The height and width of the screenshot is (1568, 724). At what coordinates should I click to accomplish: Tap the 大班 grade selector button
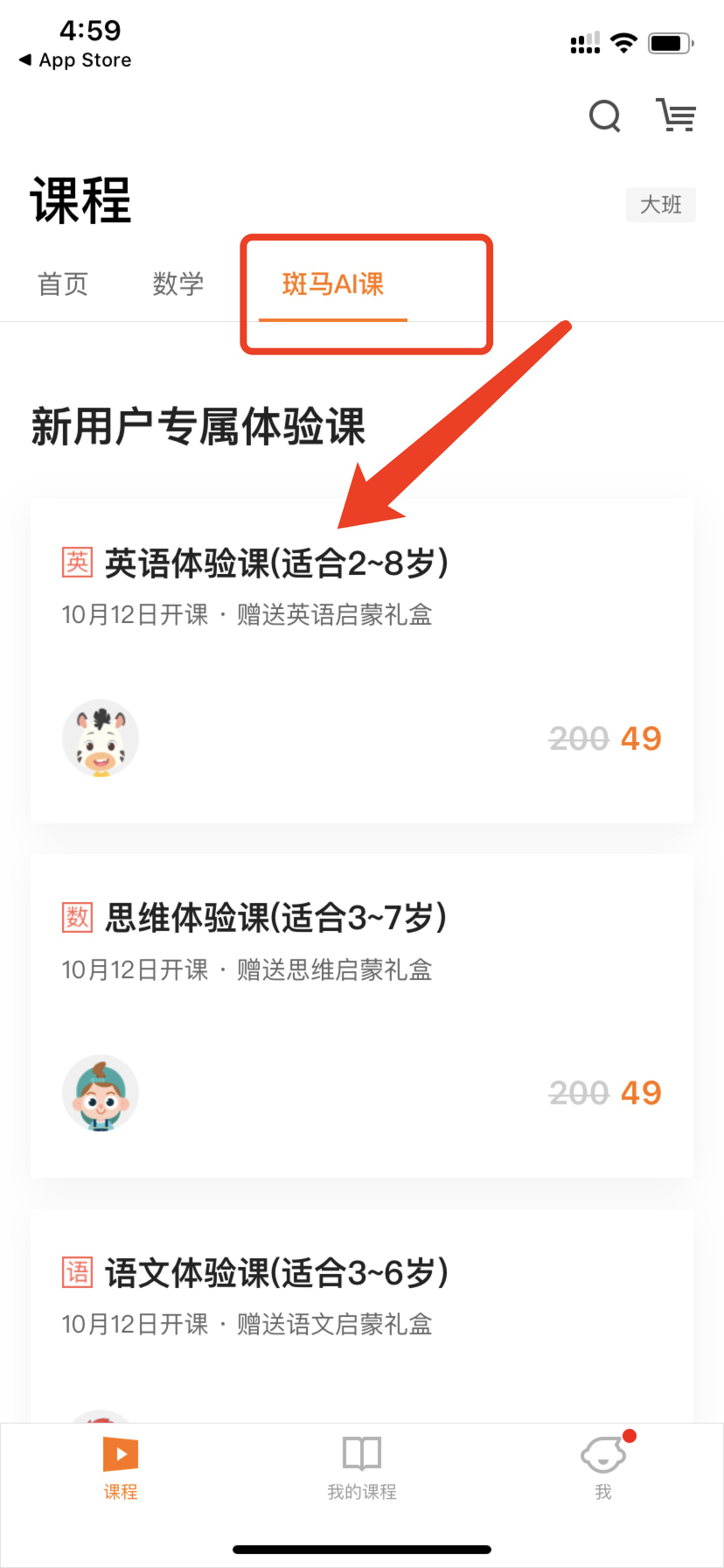(x=661, y=205)
